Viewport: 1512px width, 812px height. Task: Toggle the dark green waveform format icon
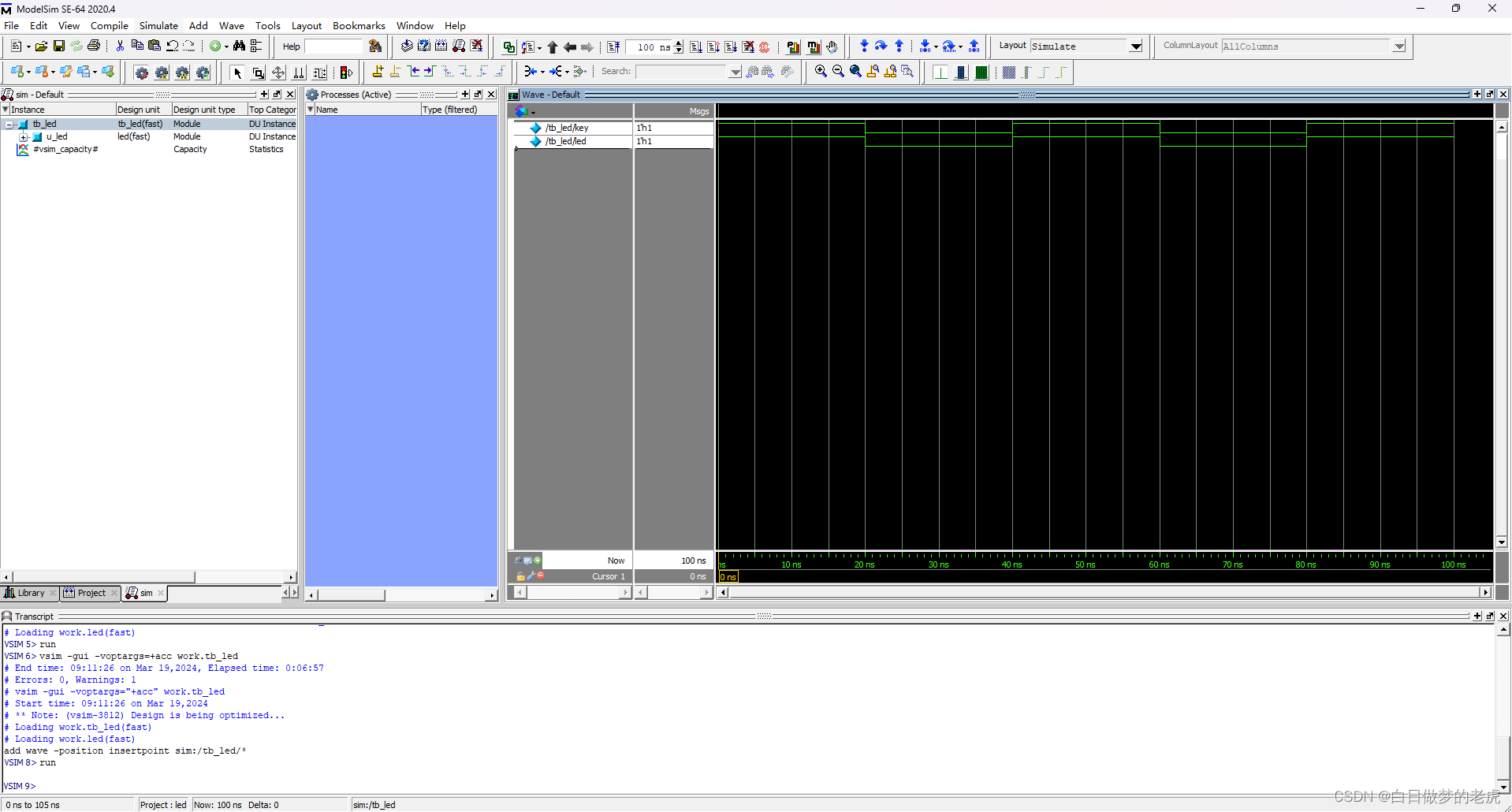coord(981,73)
